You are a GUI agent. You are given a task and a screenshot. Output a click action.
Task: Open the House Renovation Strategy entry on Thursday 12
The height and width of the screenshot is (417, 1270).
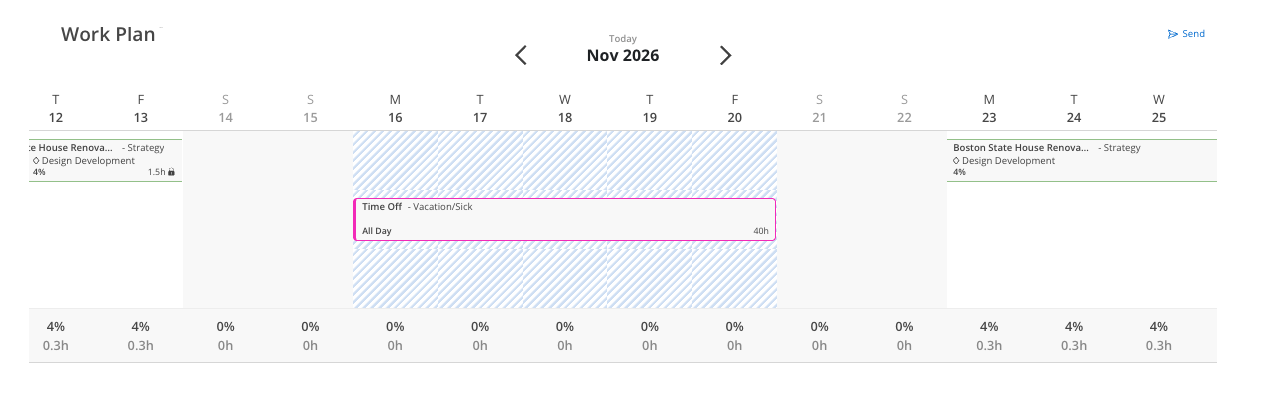point(106,160)
